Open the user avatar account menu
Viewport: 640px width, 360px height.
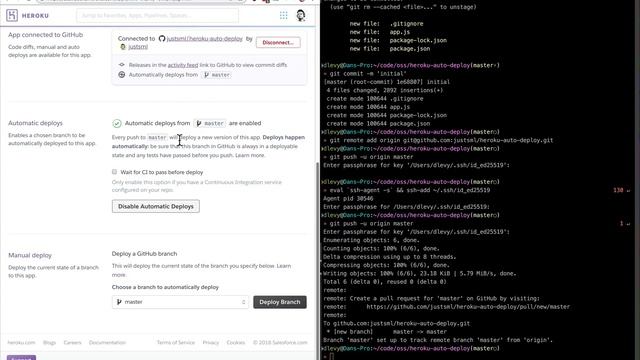tap(301, 16)
